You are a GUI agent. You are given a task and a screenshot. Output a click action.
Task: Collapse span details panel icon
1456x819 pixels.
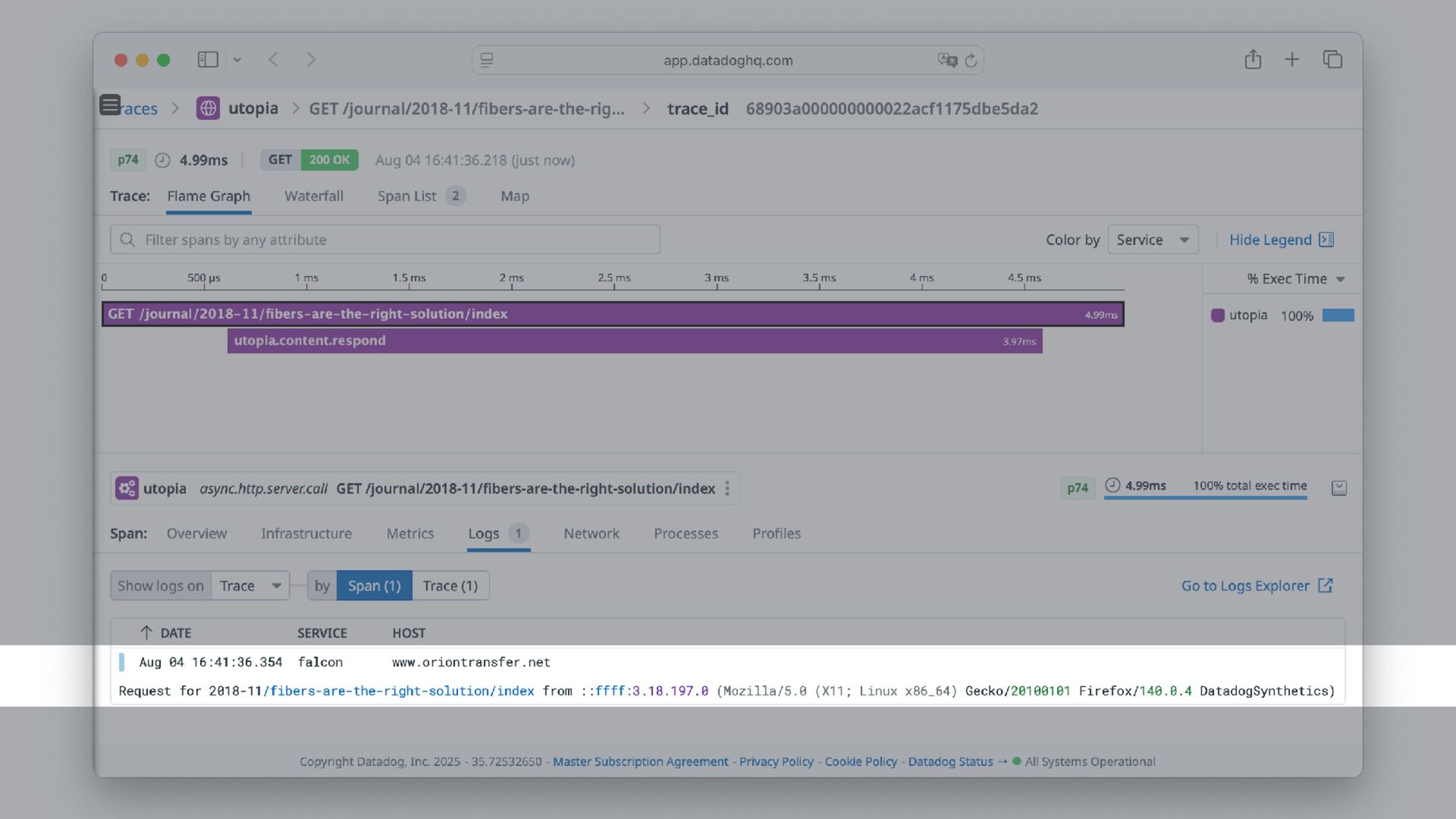click(x=1339, y=488)
